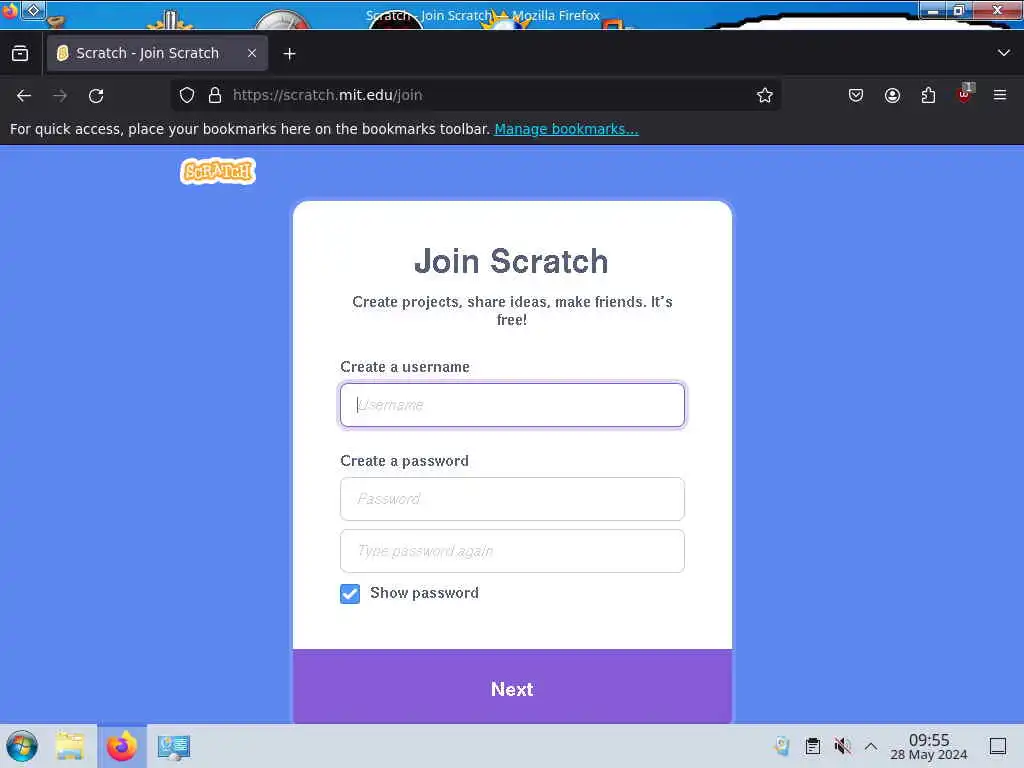
Task: Open the Firefox account icon
Action: tap(892, 95)
